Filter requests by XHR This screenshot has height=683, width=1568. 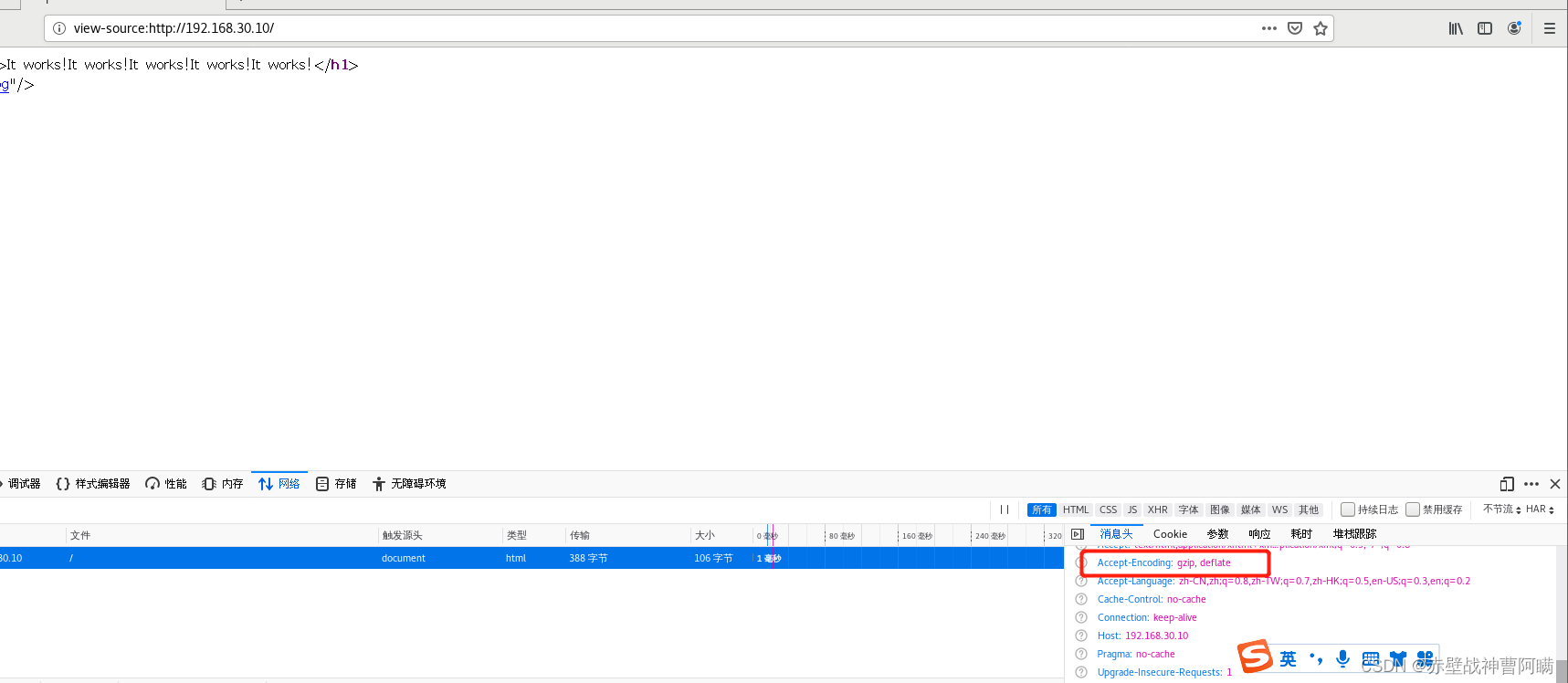(1158, 510)
